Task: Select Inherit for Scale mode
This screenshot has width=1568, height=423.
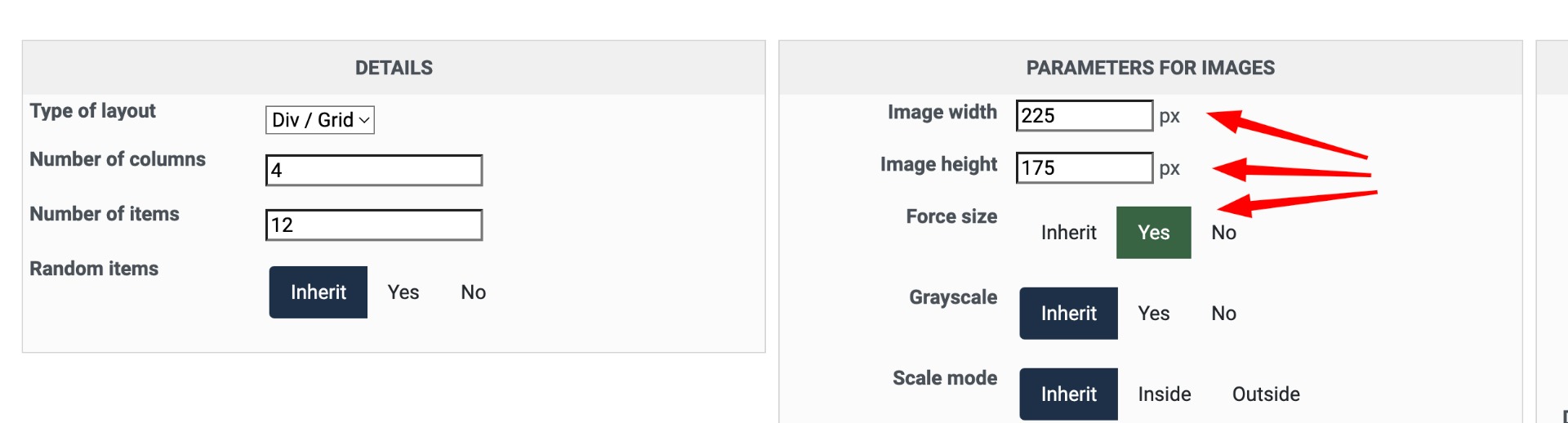Action: coord(1068,394)
